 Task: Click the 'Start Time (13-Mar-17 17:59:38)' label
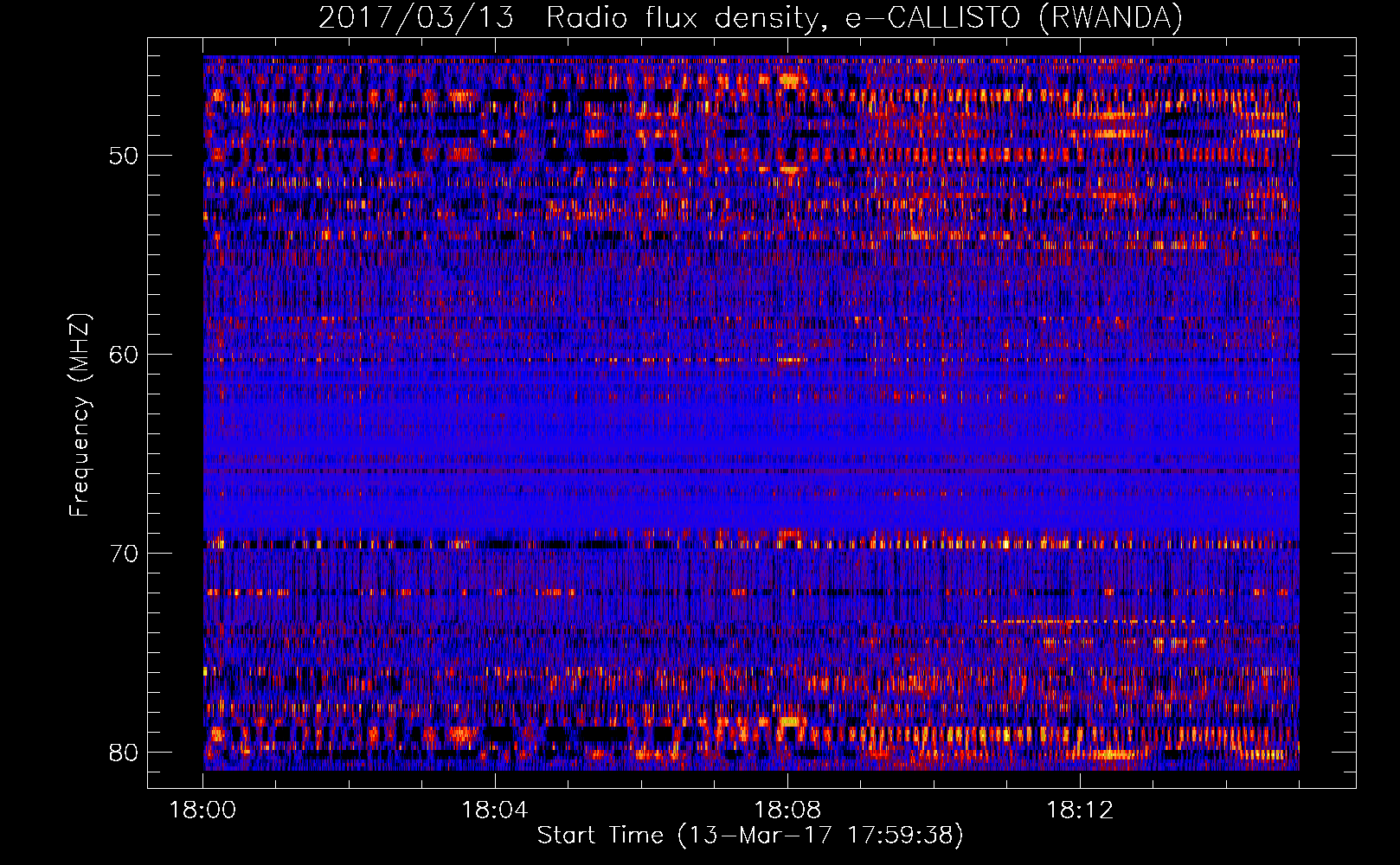coord(750,836)
